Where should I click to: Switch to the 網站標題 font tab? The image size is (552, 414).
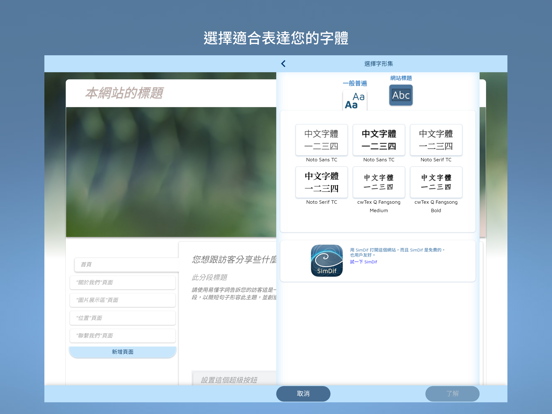coord(401,78)
